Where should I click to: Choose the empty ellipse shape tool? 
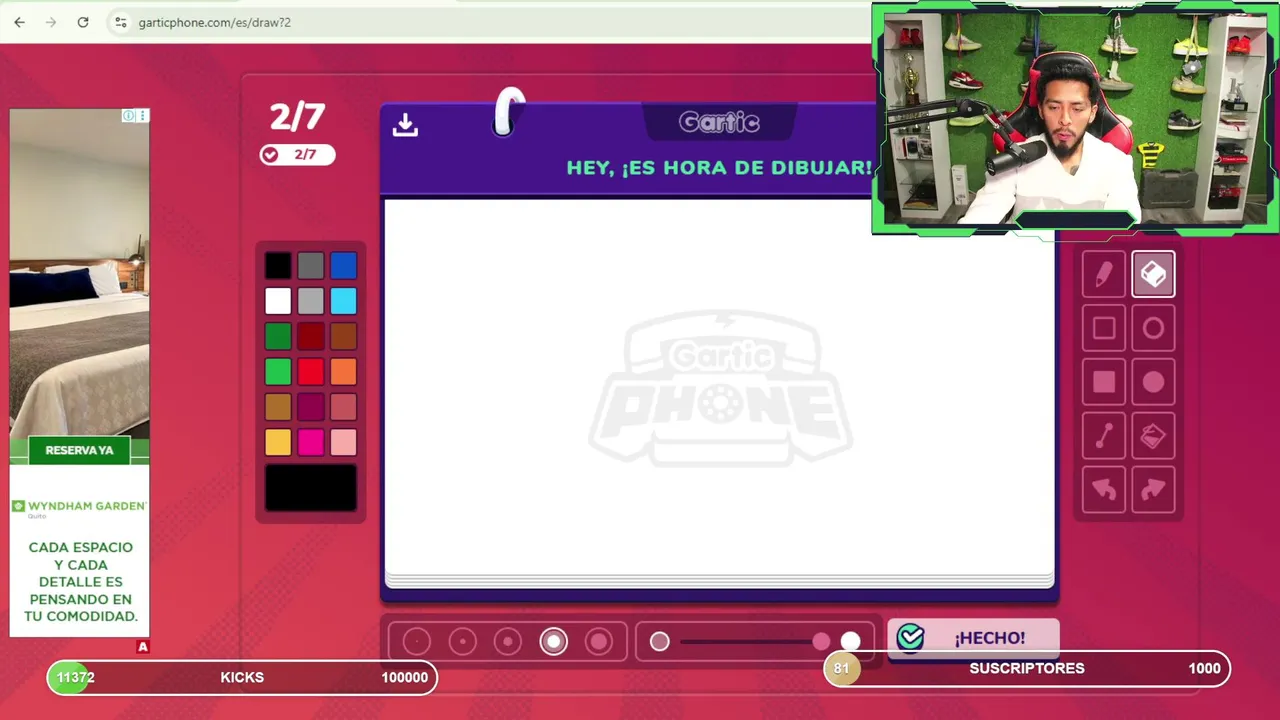point(1153,328)
